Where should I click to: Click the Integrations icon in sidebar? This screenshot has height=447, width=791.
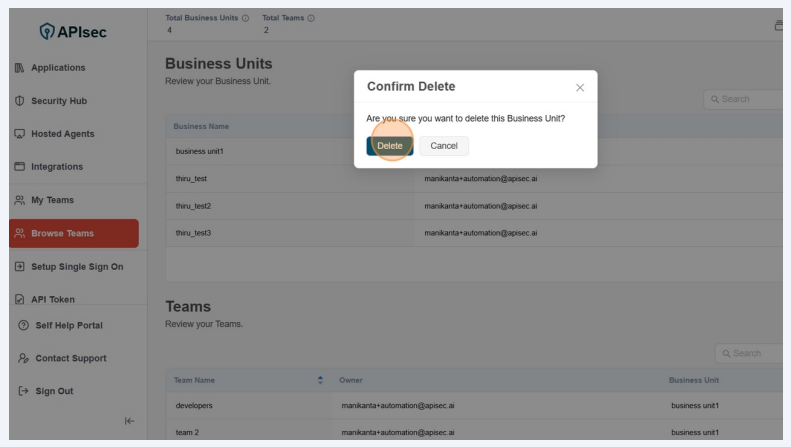[20, 167]
